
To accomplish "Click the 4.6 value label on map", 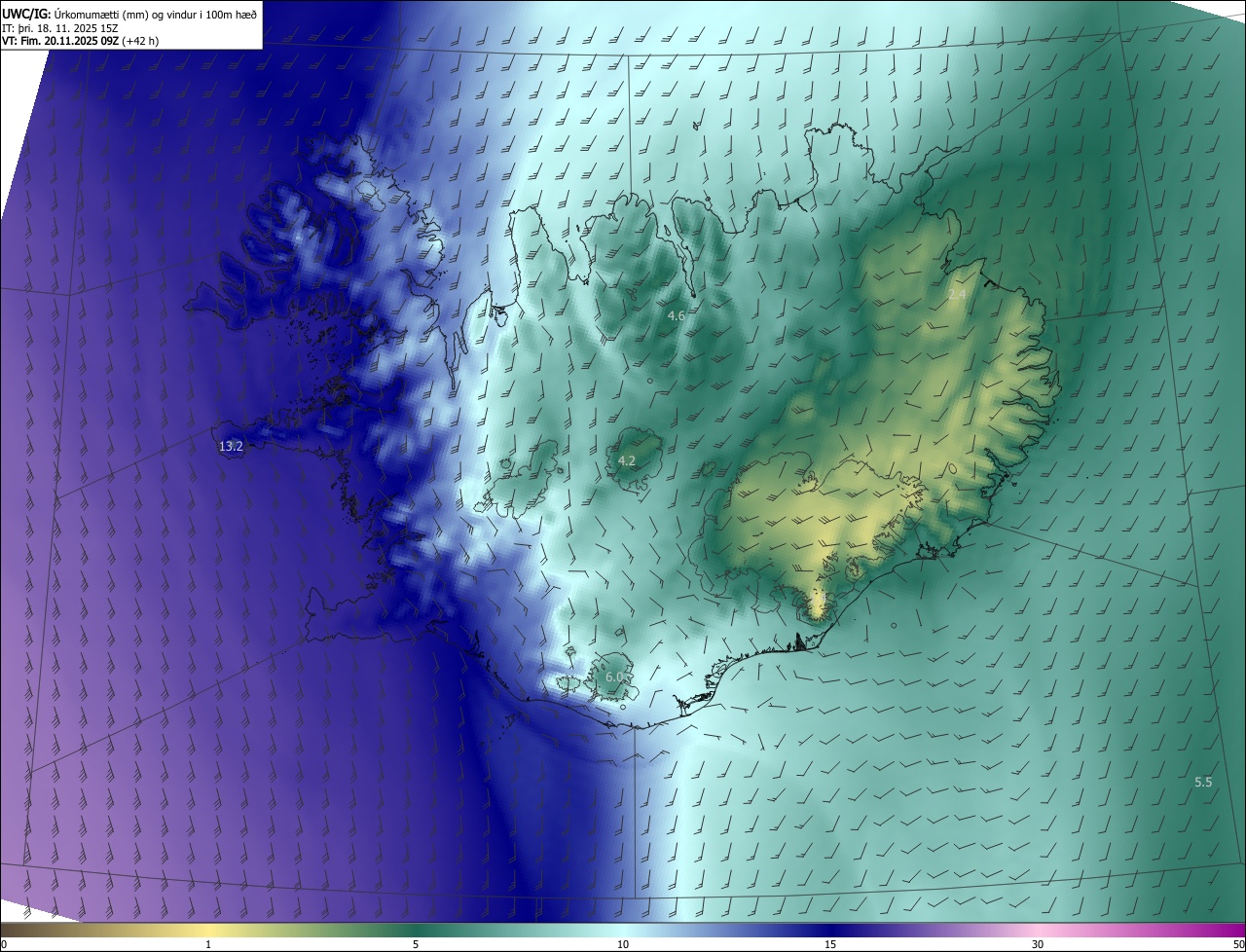I will 676,315.
